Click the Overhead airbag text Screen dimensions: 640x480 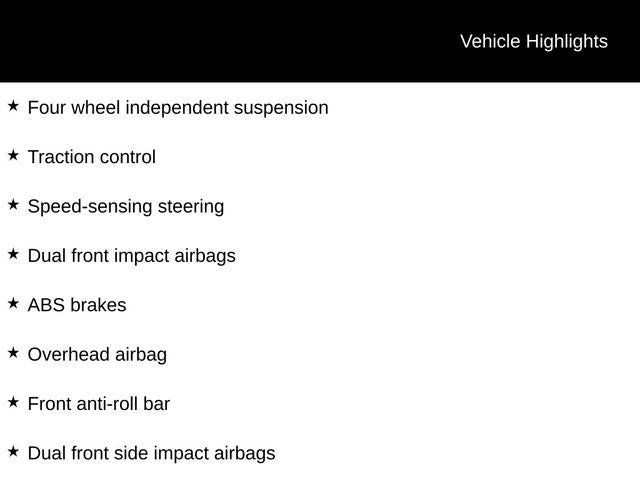click(x=97, y=355)
